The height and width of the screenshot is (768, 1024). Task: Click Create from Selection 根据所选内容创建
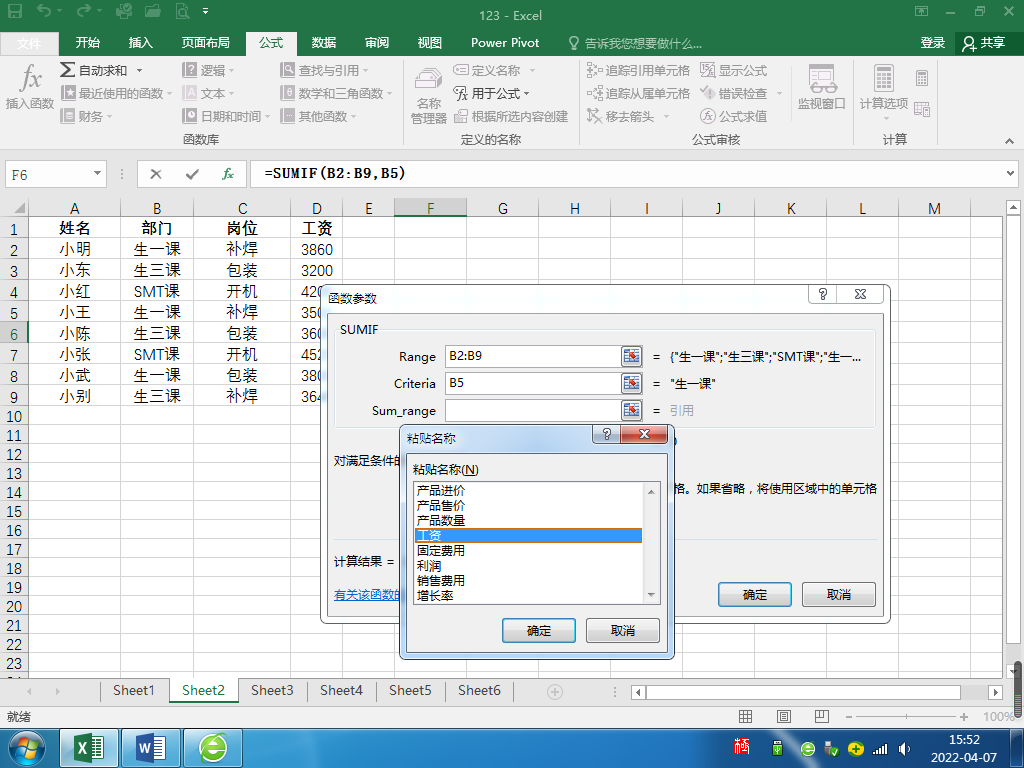(x=511, y=116)
